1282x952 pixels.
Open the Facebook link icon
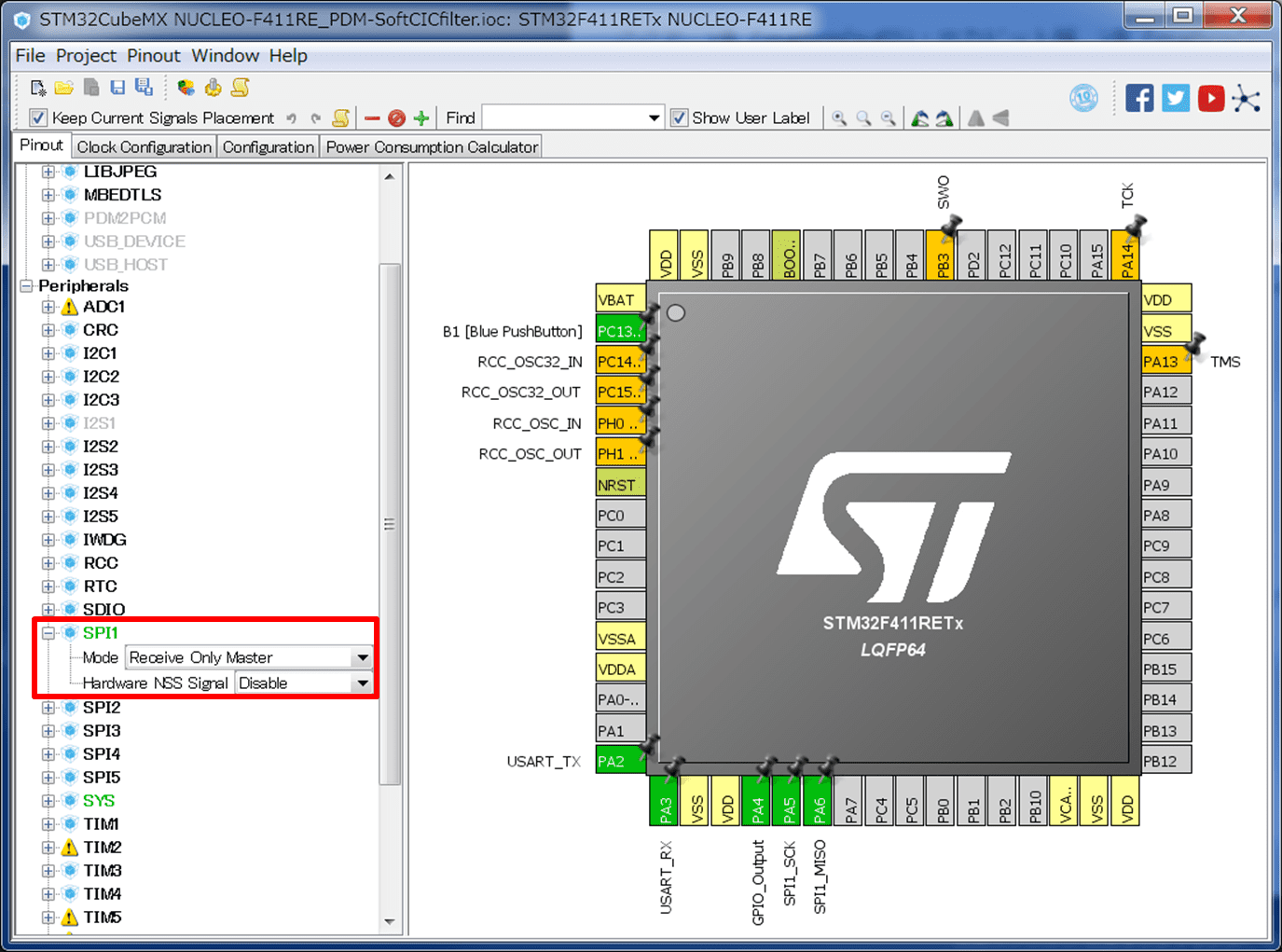(1139, 98)
